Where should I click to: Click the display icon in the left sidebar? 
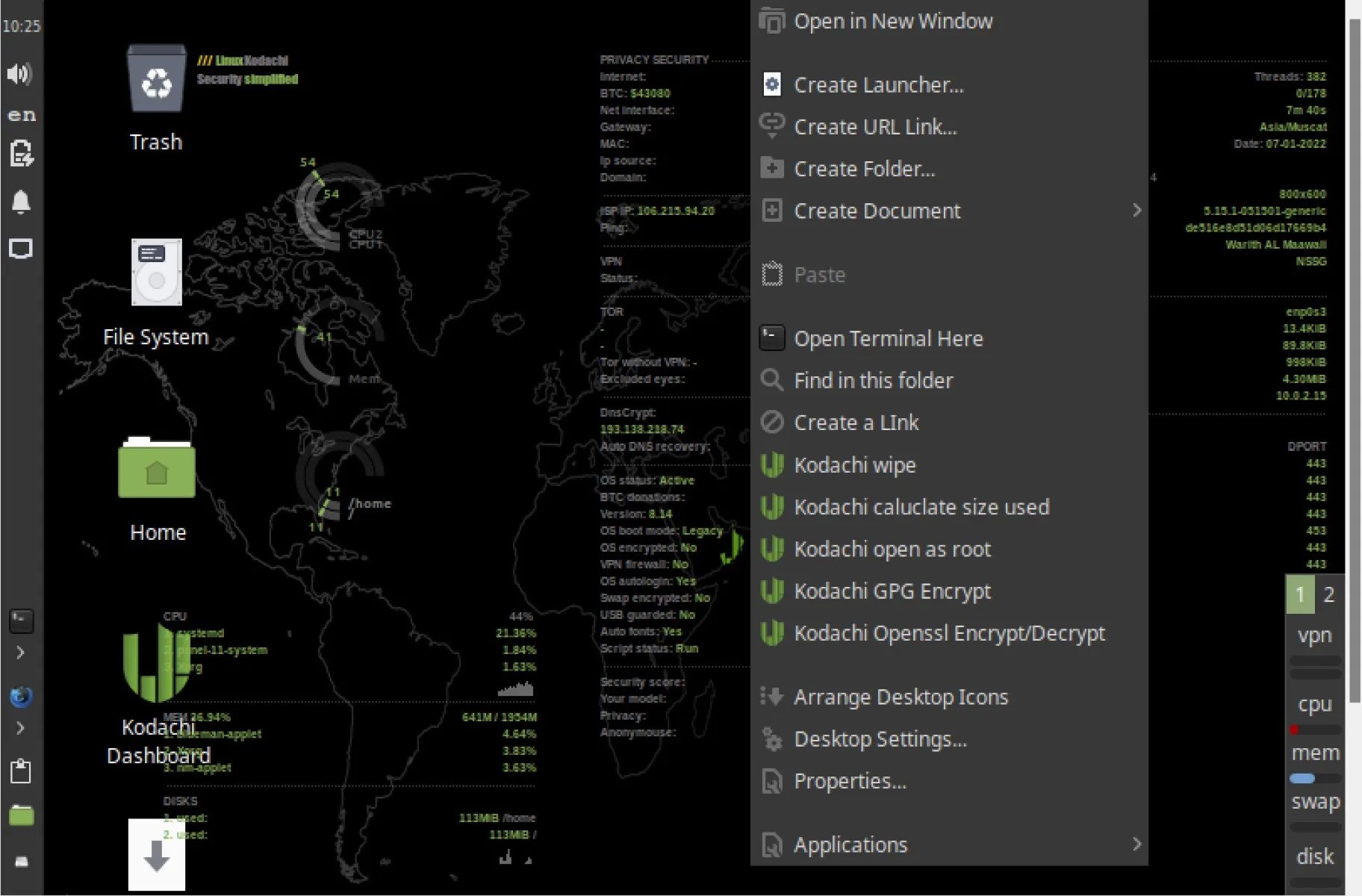click(22, 249)
